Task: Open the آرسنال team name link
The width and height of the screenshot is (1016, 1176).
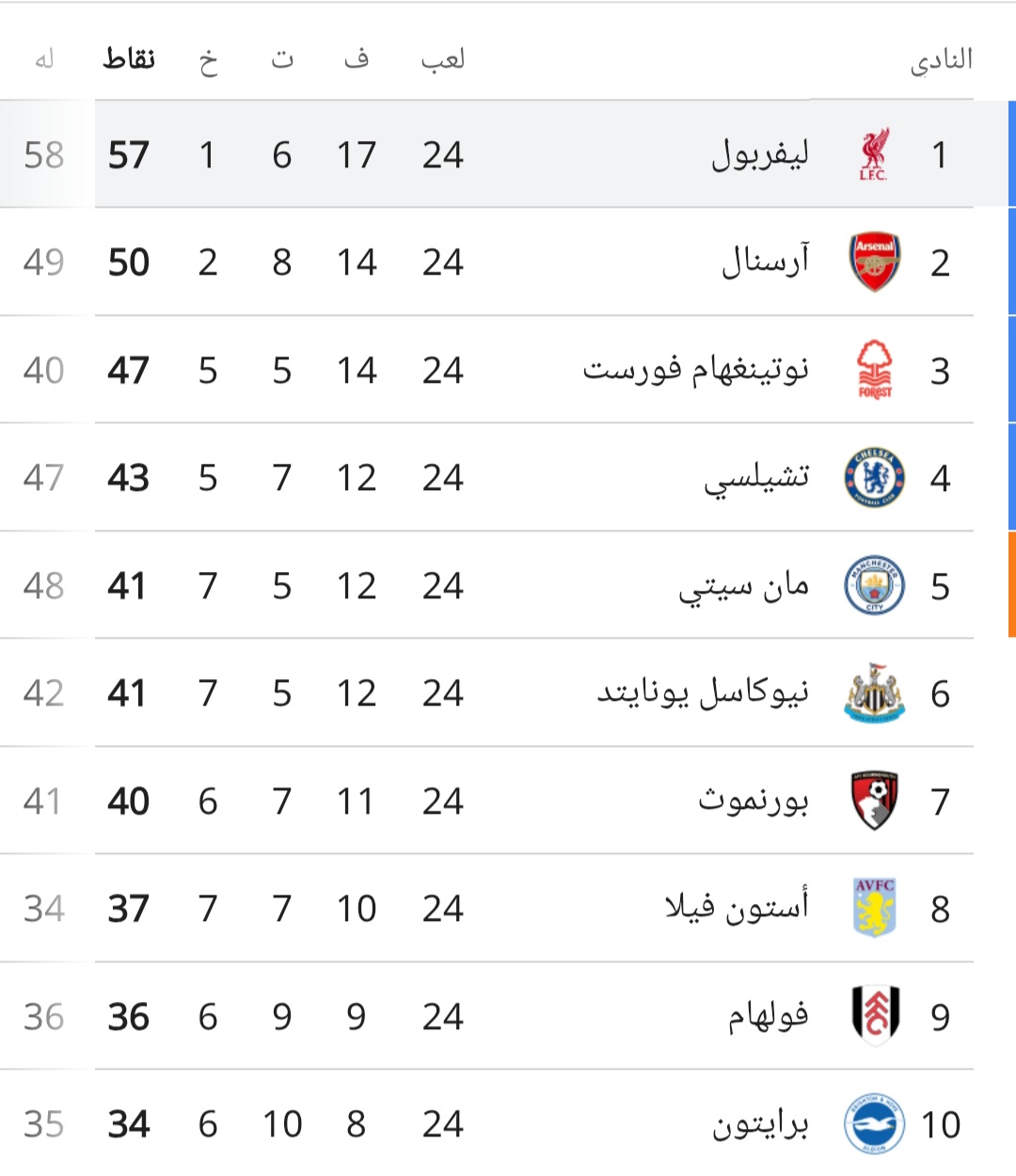Action: (x=766, y=262)
